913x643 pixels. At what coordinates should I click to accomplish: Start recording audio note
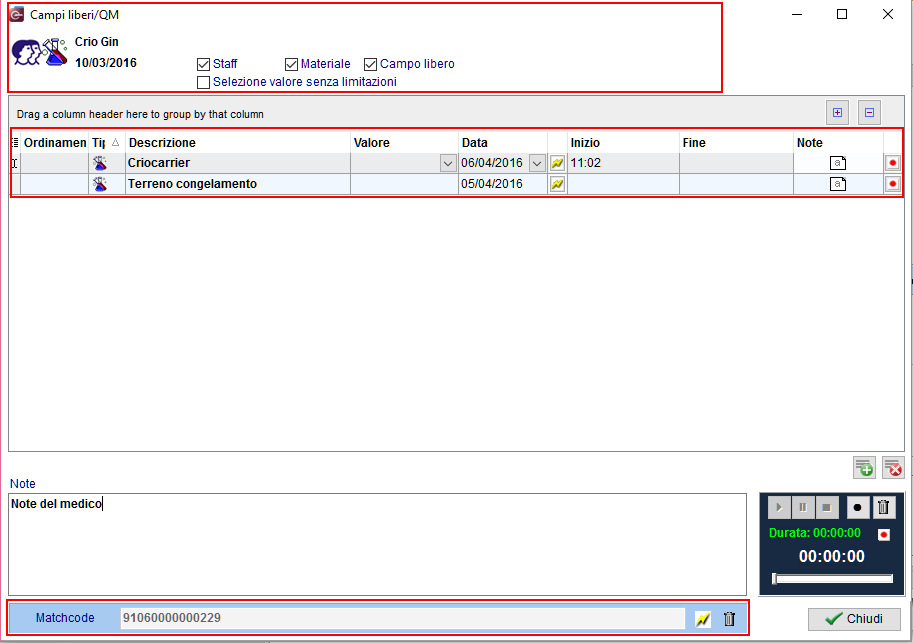coord(857,507)
